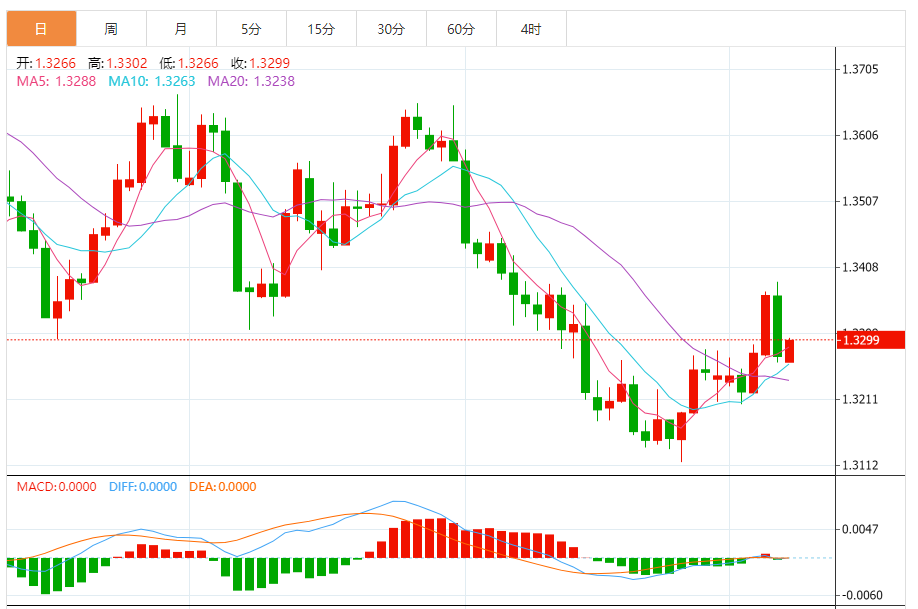Click the latest red candlestick at chart's right end
The width and height of the screenshot is (918, 609).
point(790,351)
